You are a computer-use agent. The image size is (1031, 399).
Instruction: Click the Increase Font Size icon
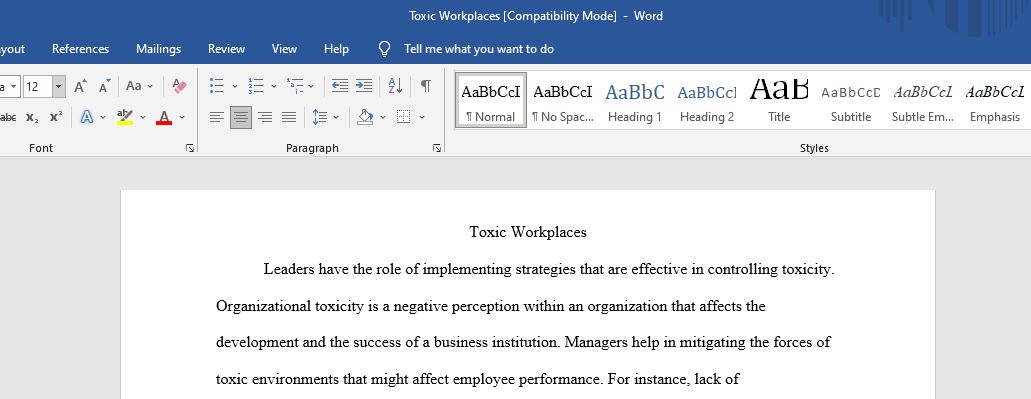click(80, 86)
